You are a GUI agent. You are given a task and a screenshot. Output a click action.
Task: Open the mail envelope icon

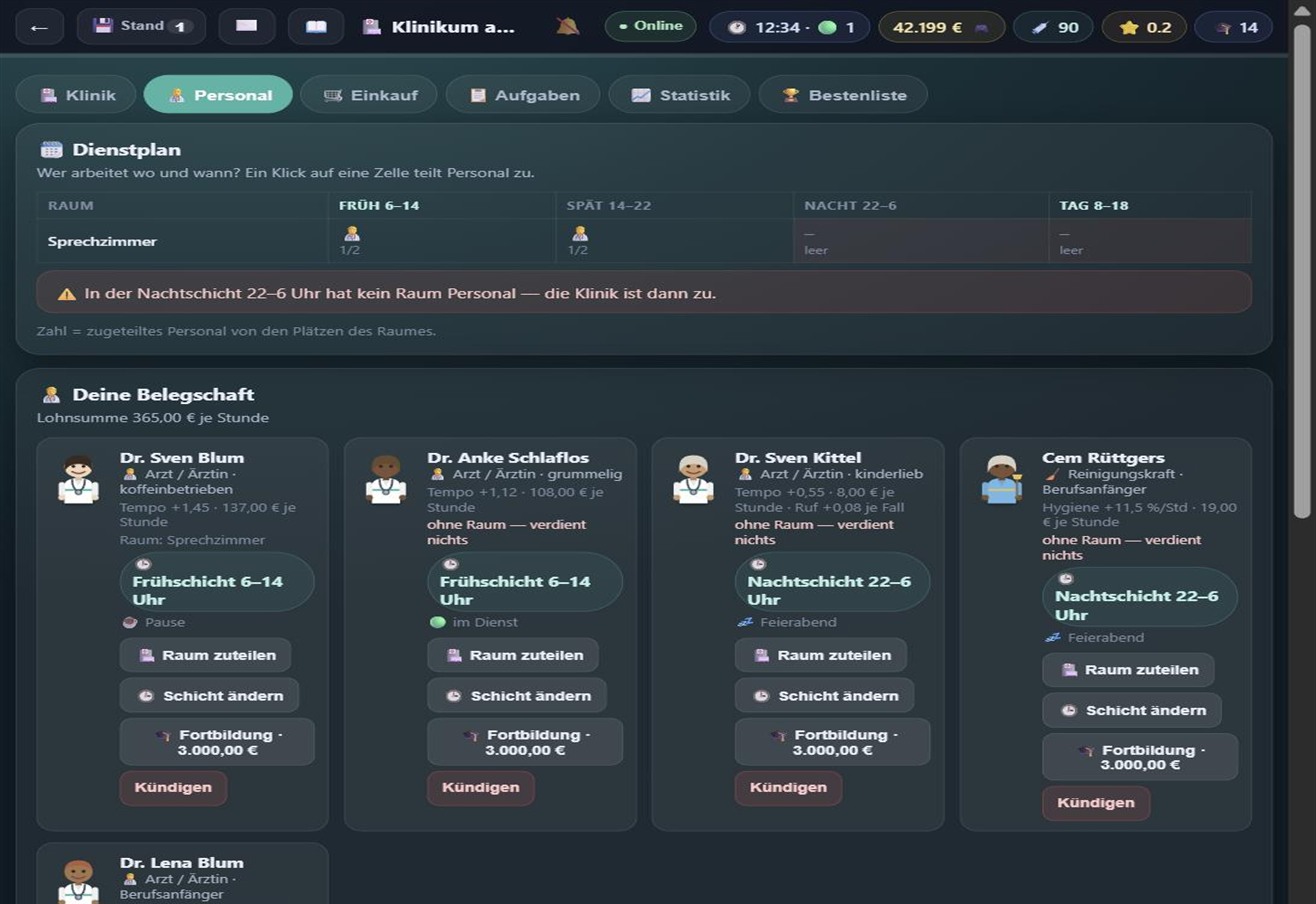tap(246, 27)
